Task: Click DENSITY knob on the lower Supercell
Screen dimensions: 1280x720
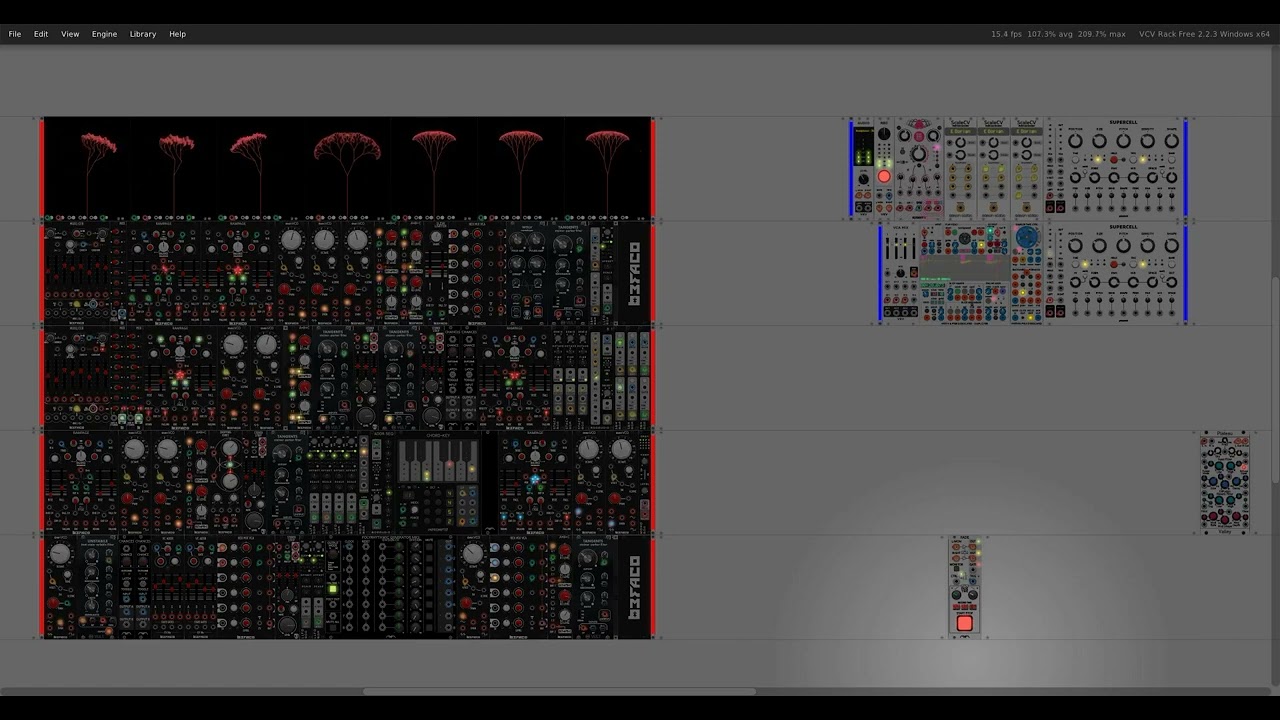Action: tap(1147, 247)
